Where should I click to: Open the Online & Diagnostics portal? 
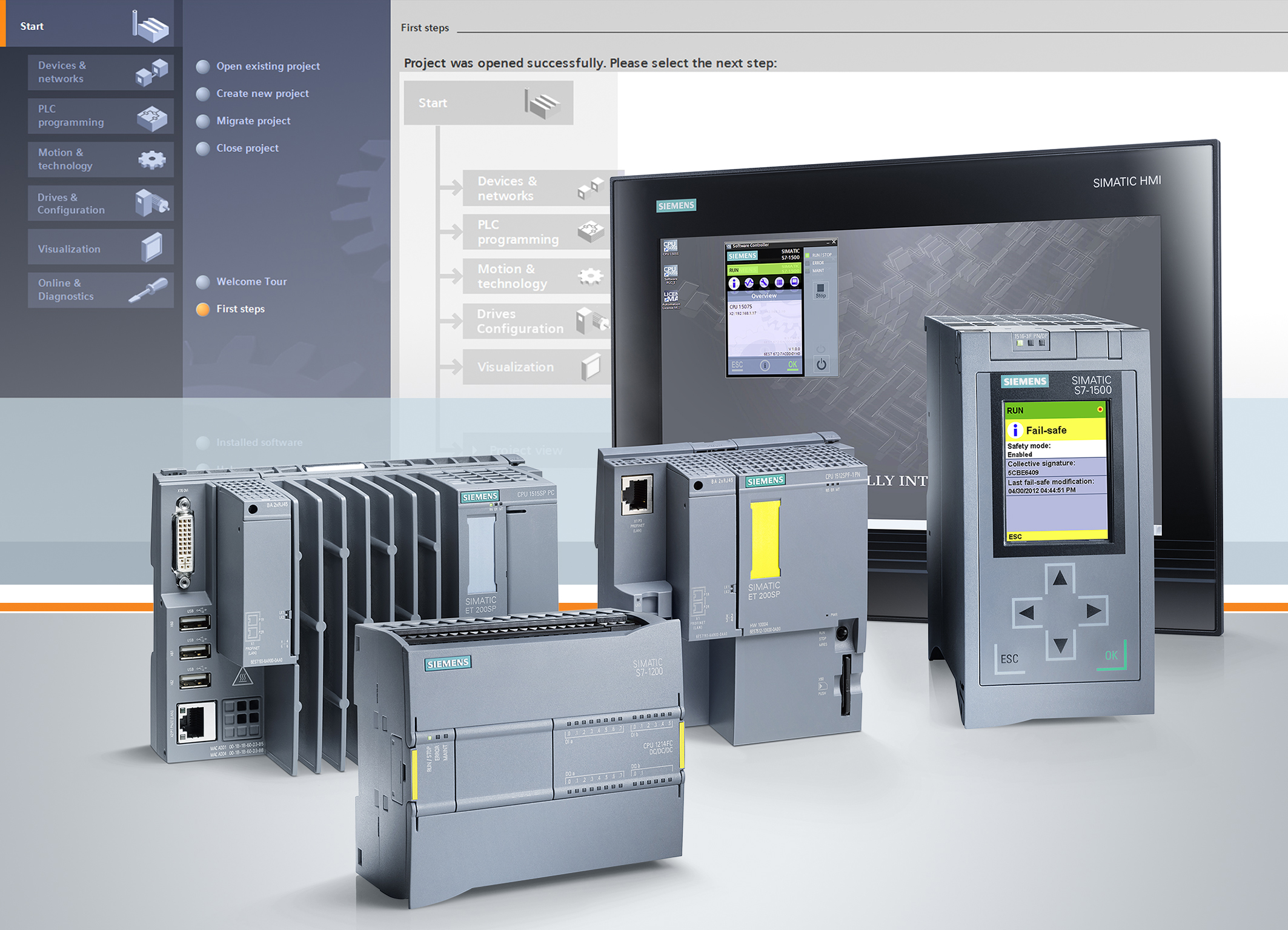point(66,290)
